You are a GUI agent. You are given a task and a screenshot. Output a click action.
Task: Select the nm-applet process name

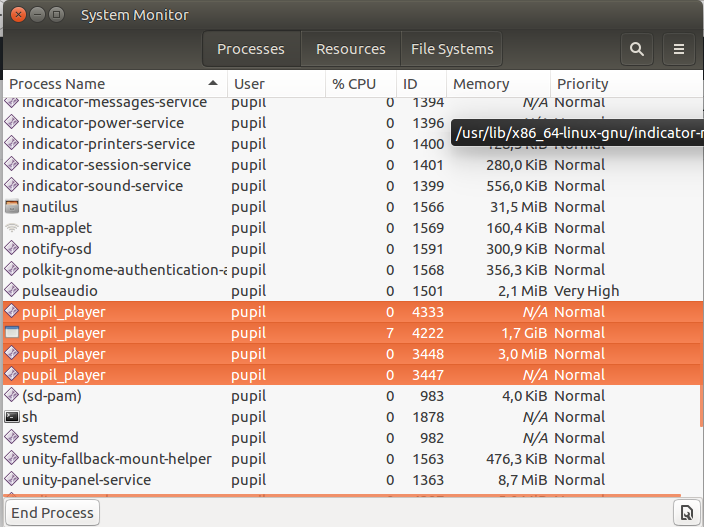coord(57,228)
